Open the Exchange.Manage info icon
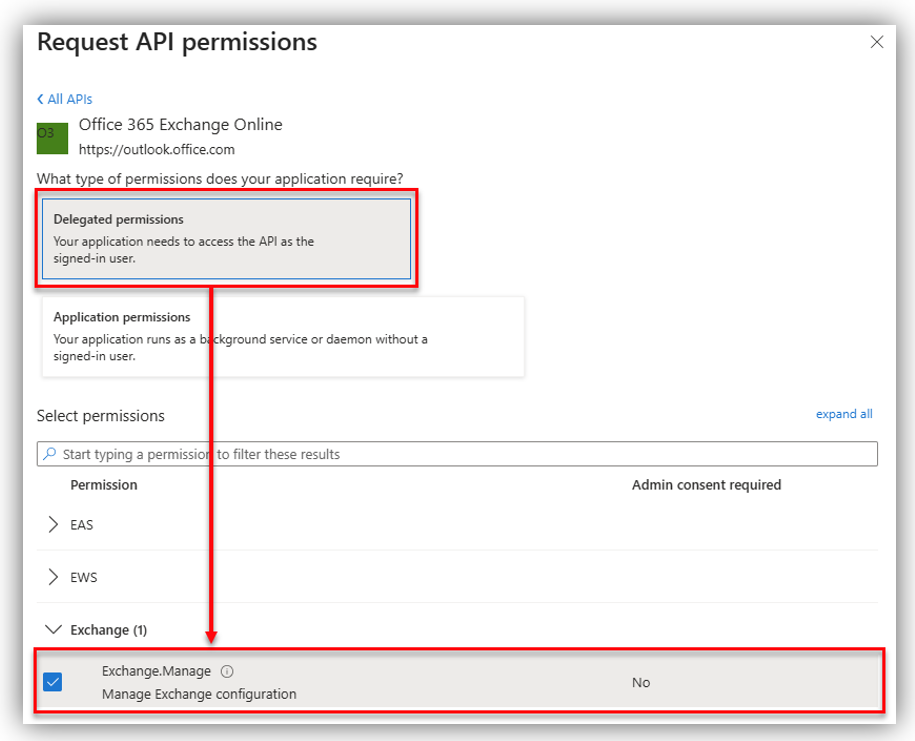The height and width of the screenshot is (741, 915). coord(227,672)
